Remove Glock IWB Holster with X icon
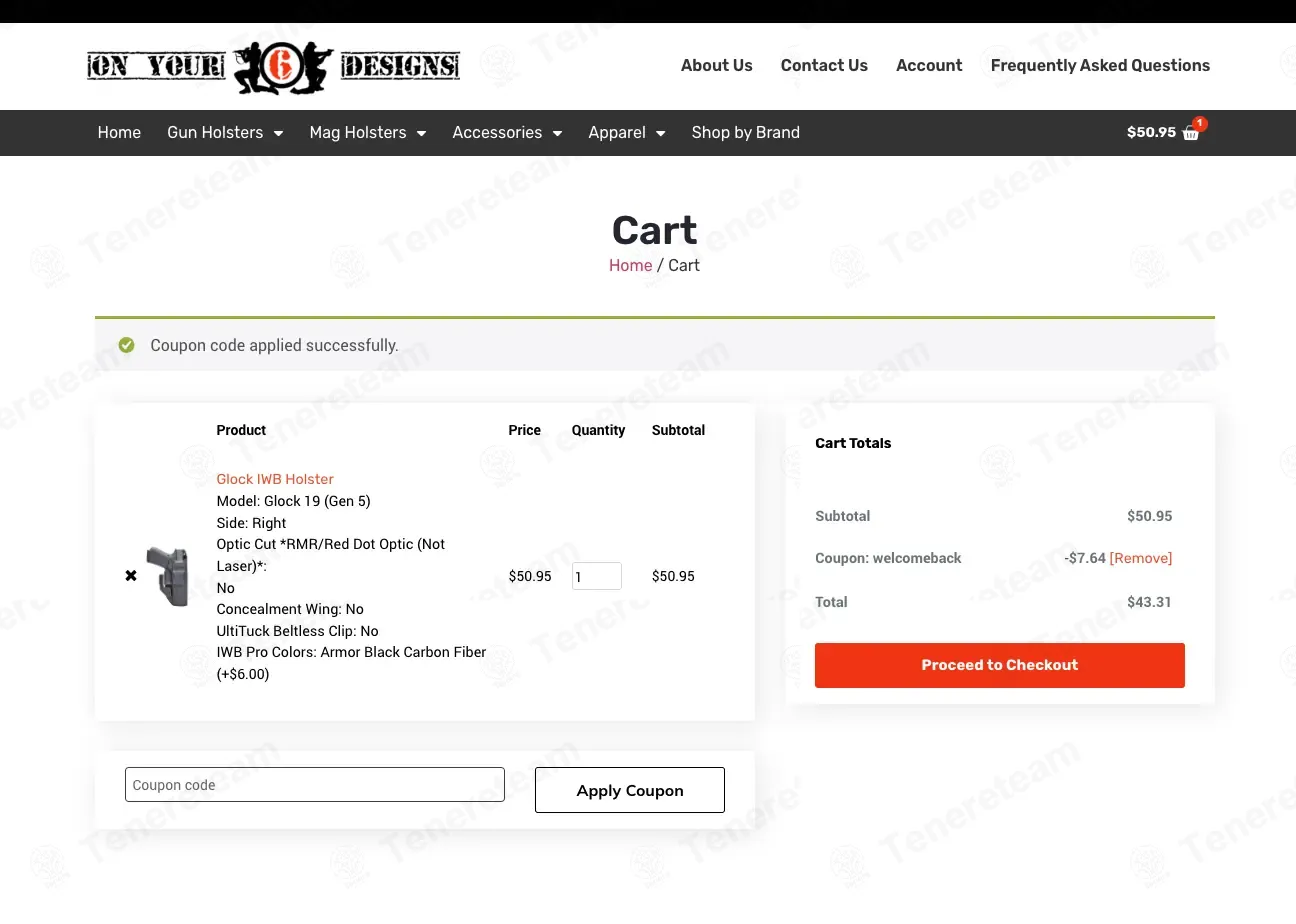 coord(131,576)
